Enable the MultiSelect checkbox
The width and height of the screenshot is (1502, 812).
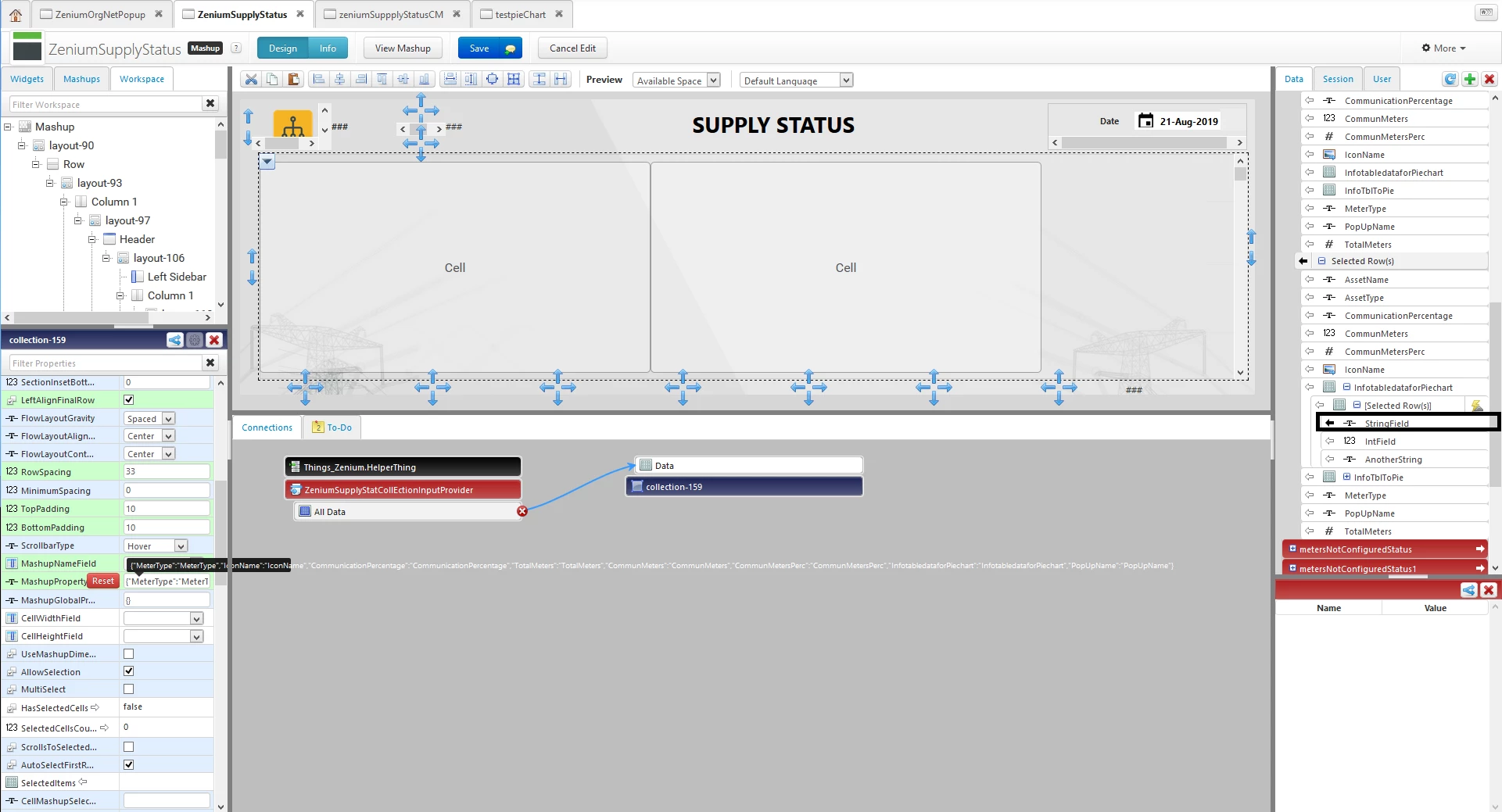click(129, 689)
